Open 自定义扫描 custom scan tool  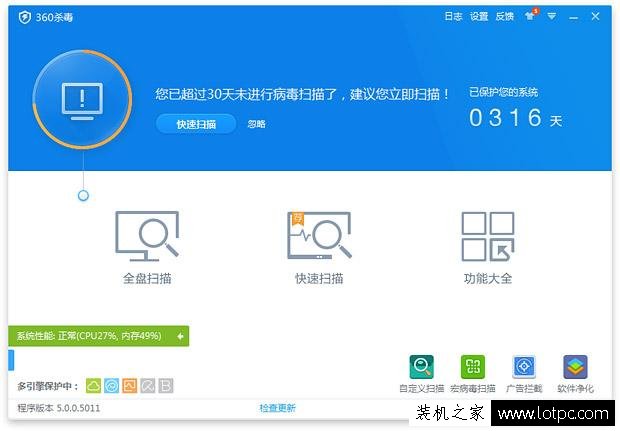click(422, 373)
